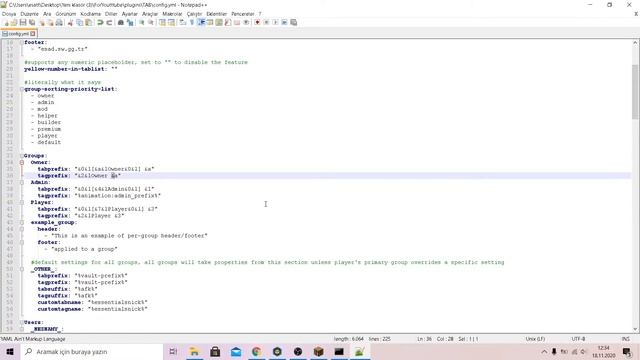Collapse the Owner block fold marker

[22, 162]
